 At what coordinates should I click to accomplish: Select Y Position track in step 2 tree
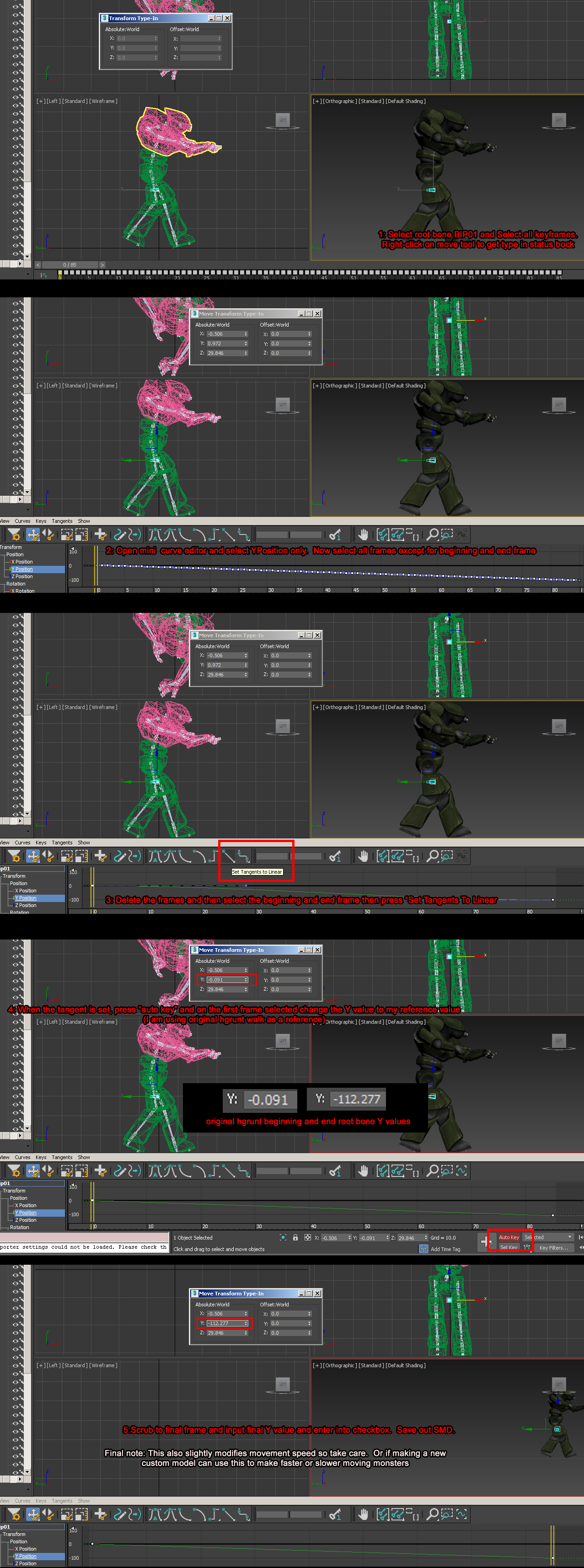pyautogui.click(x=37, y=569)
